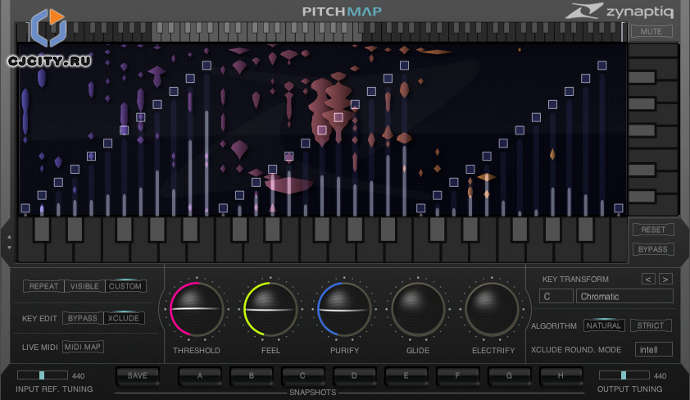Viewport: 690px width, 400px height.
Task: Click the down arrow on the left edge
Action: (9, 248)
